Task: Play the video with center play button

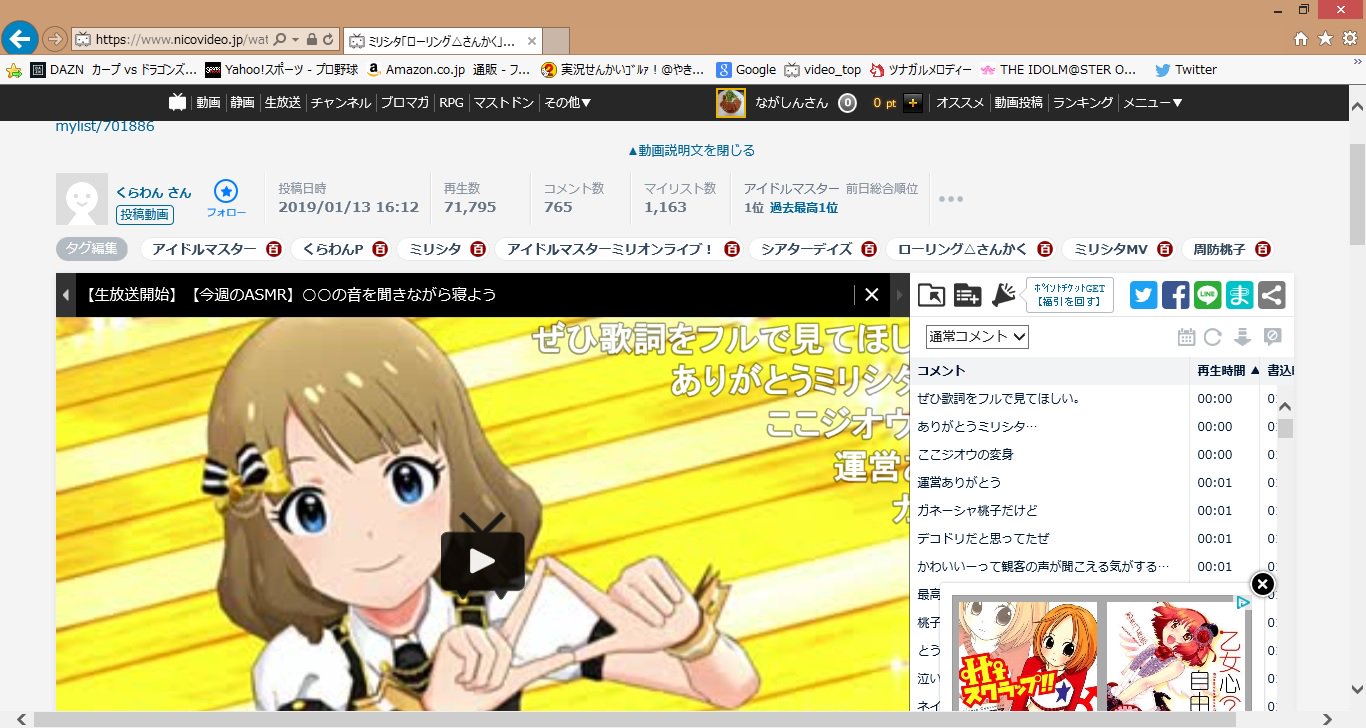Action: pyautogui.click(x=483, y=561)
